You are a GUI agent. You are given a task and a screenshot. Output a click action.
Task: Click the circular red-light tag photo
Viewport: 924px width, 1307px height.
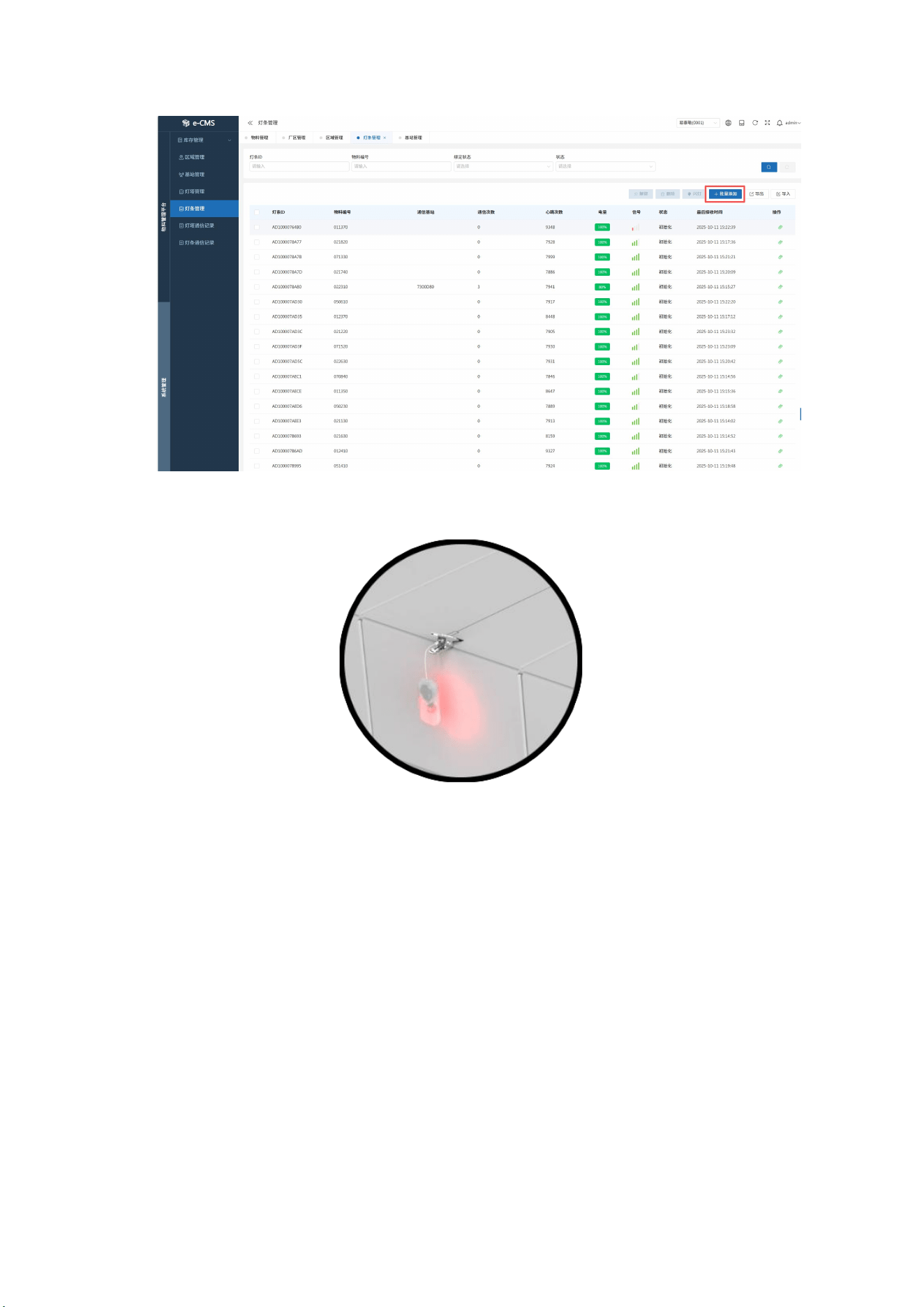coord(461,660)
